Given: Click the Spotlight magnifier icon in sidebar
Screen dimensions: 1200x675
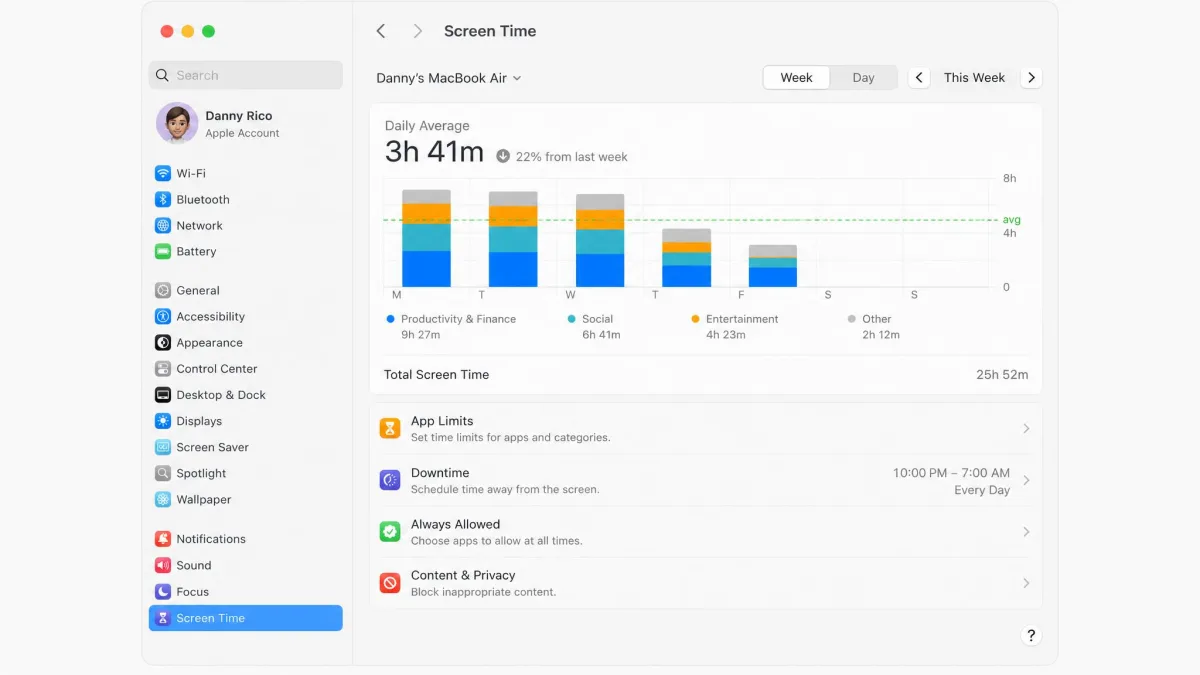Looking at the screenshot, I should 163,473.
